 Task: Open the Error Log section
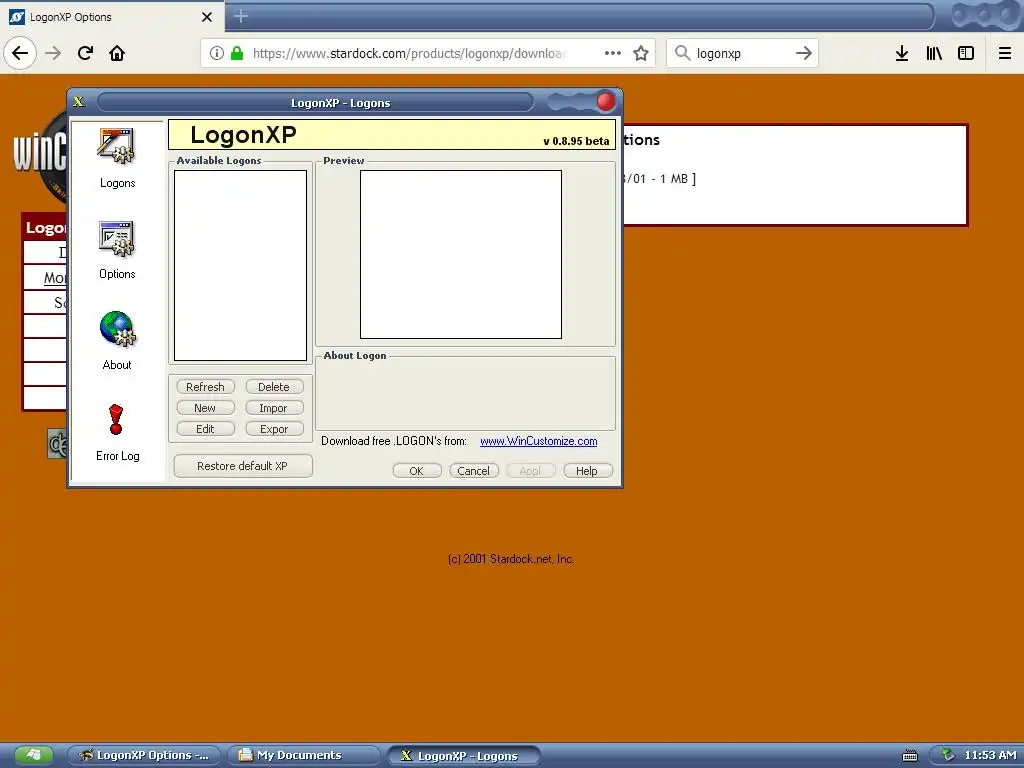pyautogui.click(x=118, y=432)
